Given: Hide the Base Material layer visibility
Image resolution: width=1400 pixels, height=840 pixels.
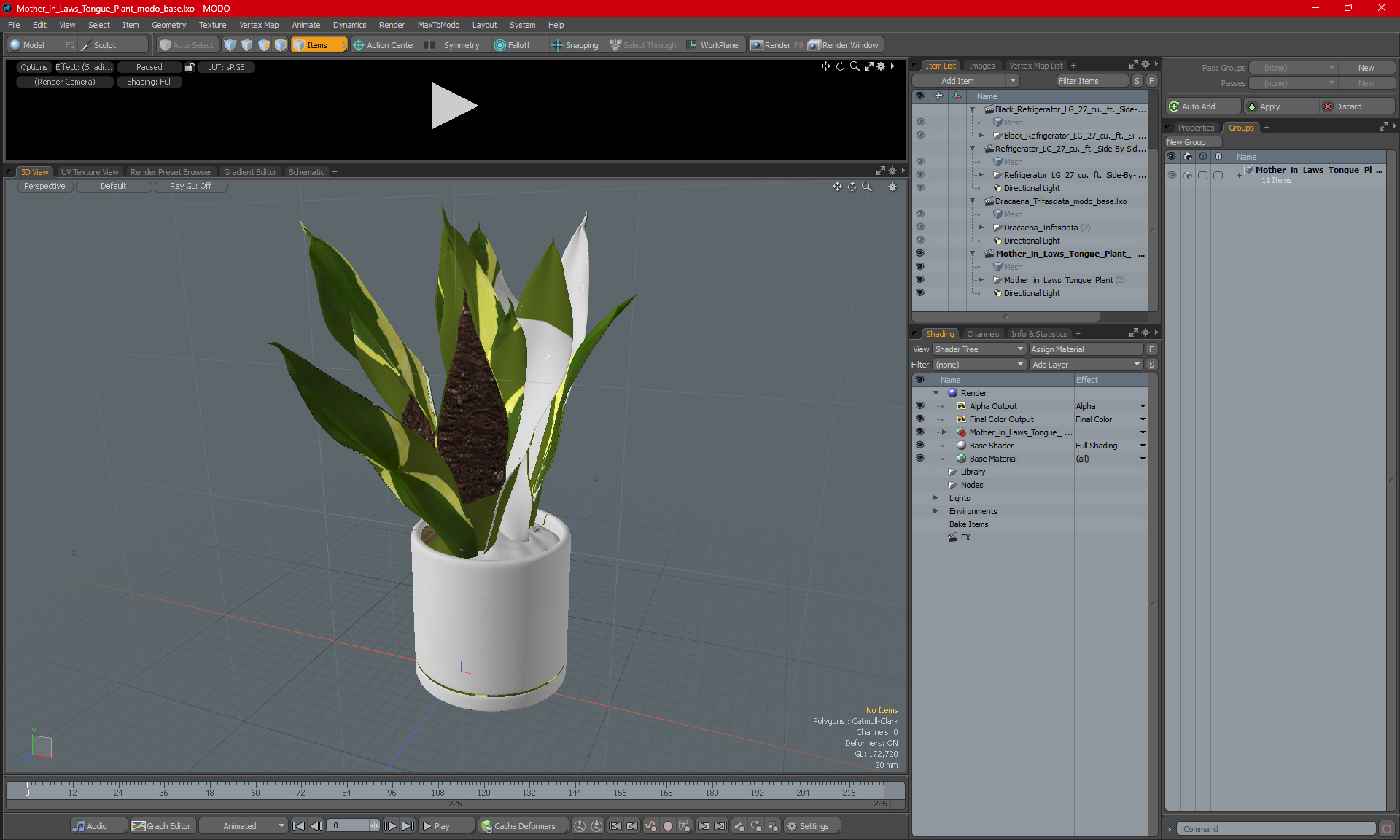Looking at the screenshot, I should 919,459.
